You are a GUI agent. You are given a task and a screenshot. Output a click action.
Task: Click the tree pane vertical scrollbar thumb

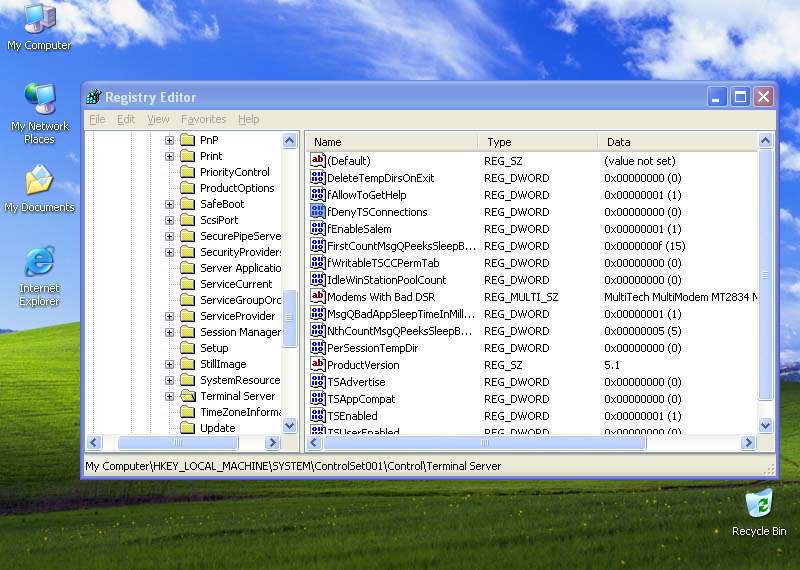(289, 318)
